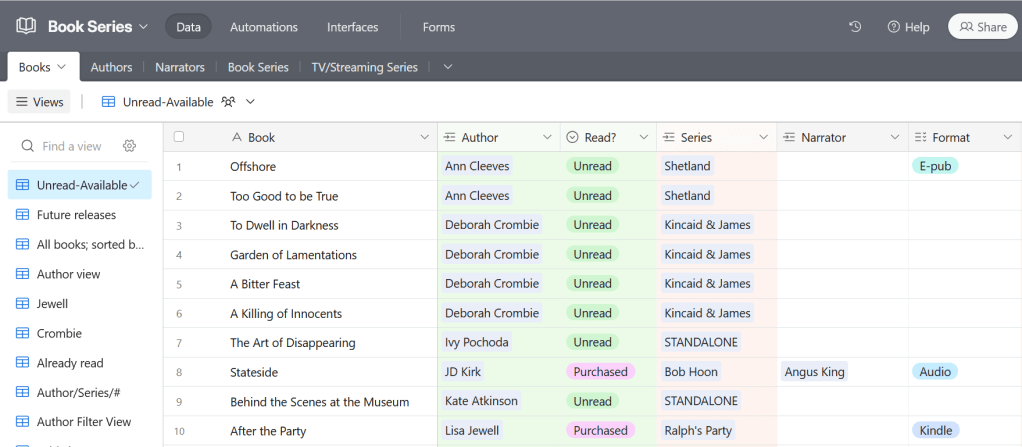This screenshot has height=447, width=1022.
Task: Click the JD Kirk author chip
Action: (x=463, y=372)
